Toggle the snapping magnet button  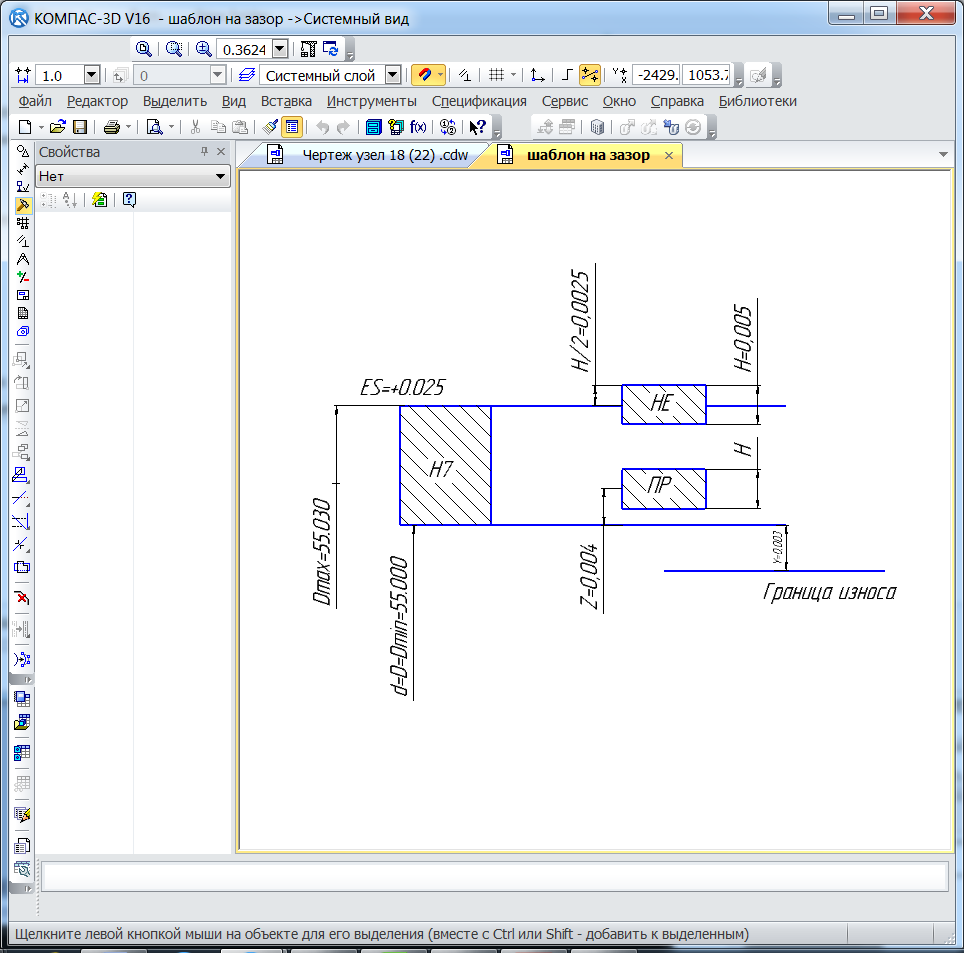tap(423, 75)
